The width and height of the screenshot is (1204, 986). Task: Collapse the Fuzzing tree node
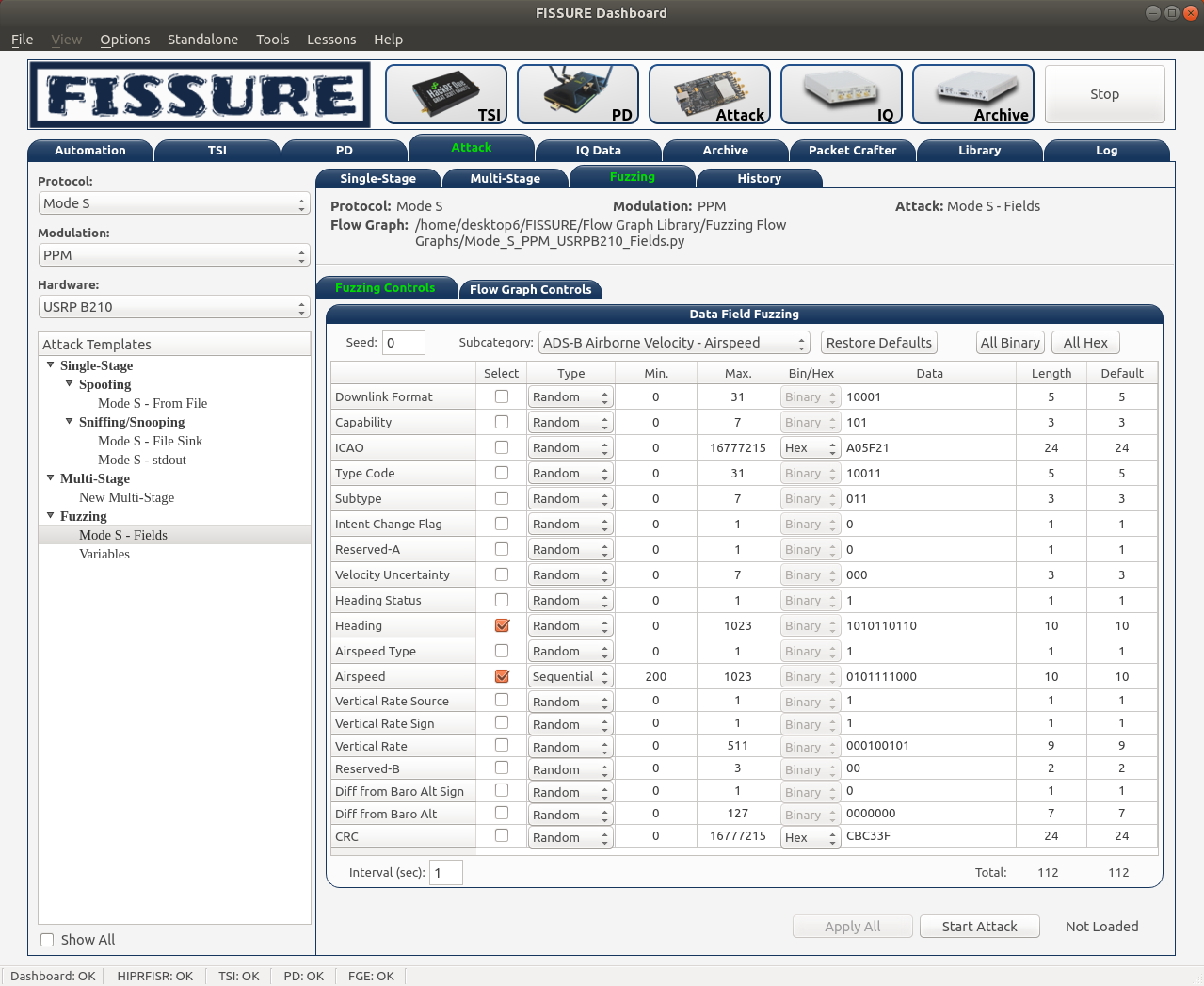tap(51, 515)
